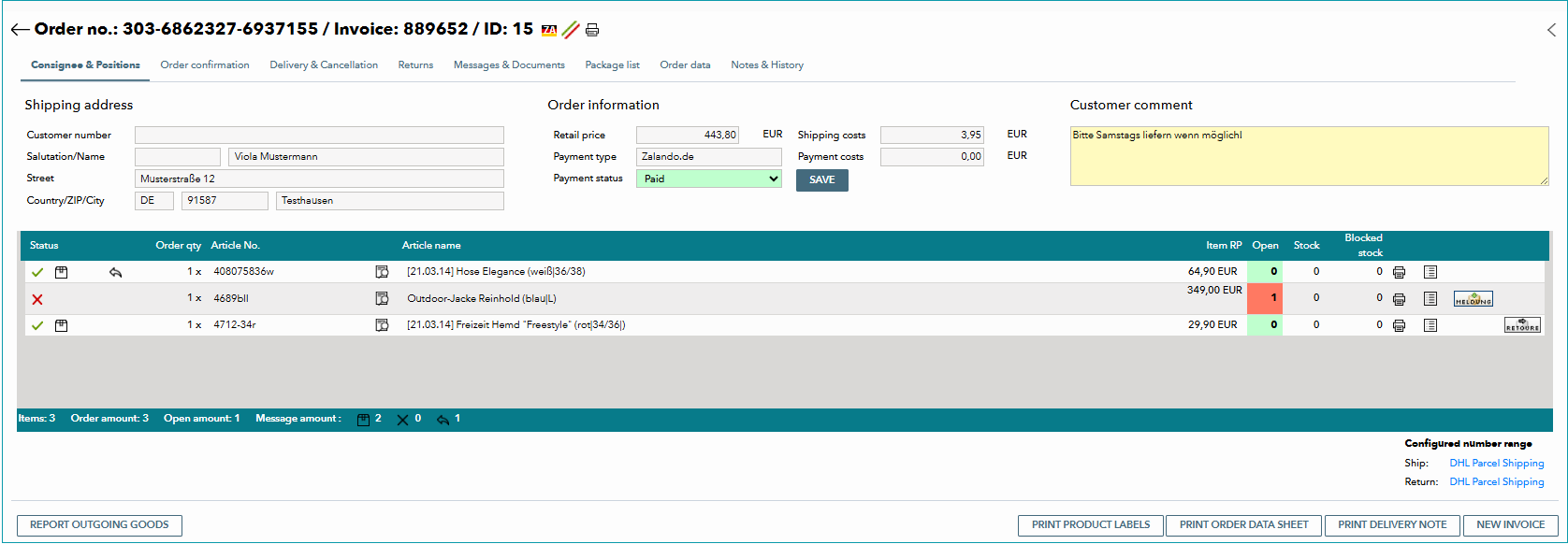Click Retail price field 443,80

pos(688,136)
